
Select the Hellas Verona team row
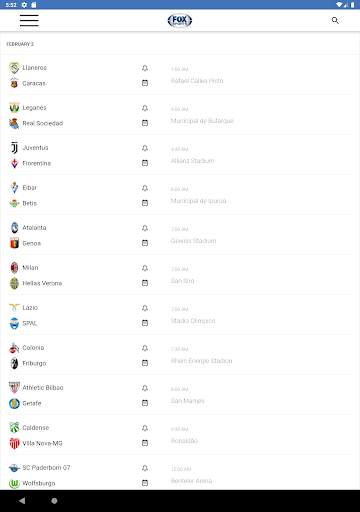[36, 283]
